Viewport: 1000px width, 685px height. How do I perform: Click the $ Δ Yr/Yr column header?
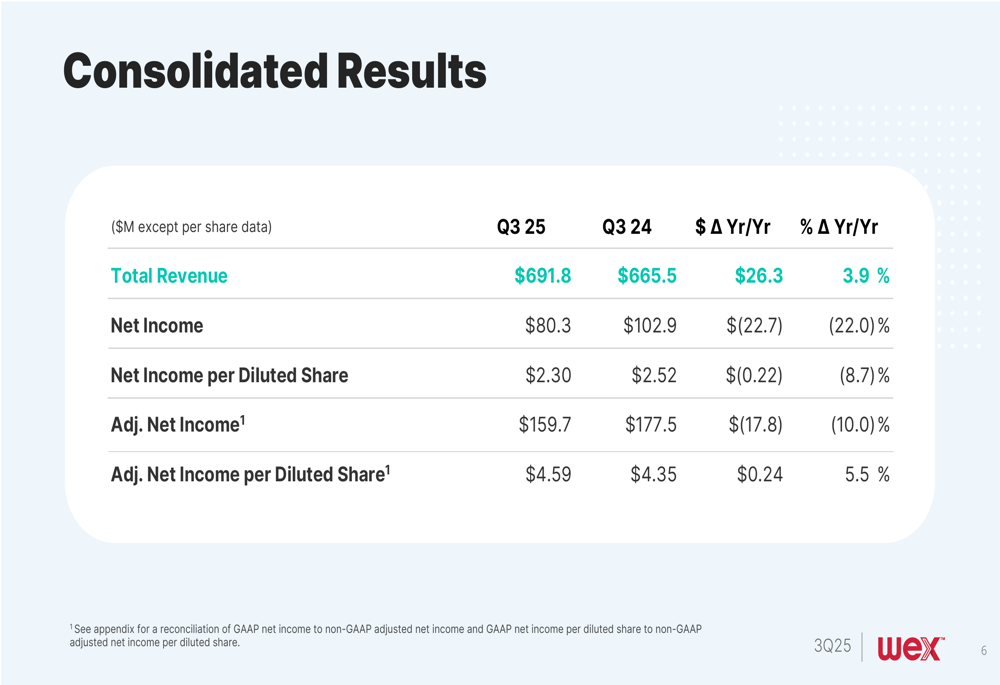click(x=733, y=227)
